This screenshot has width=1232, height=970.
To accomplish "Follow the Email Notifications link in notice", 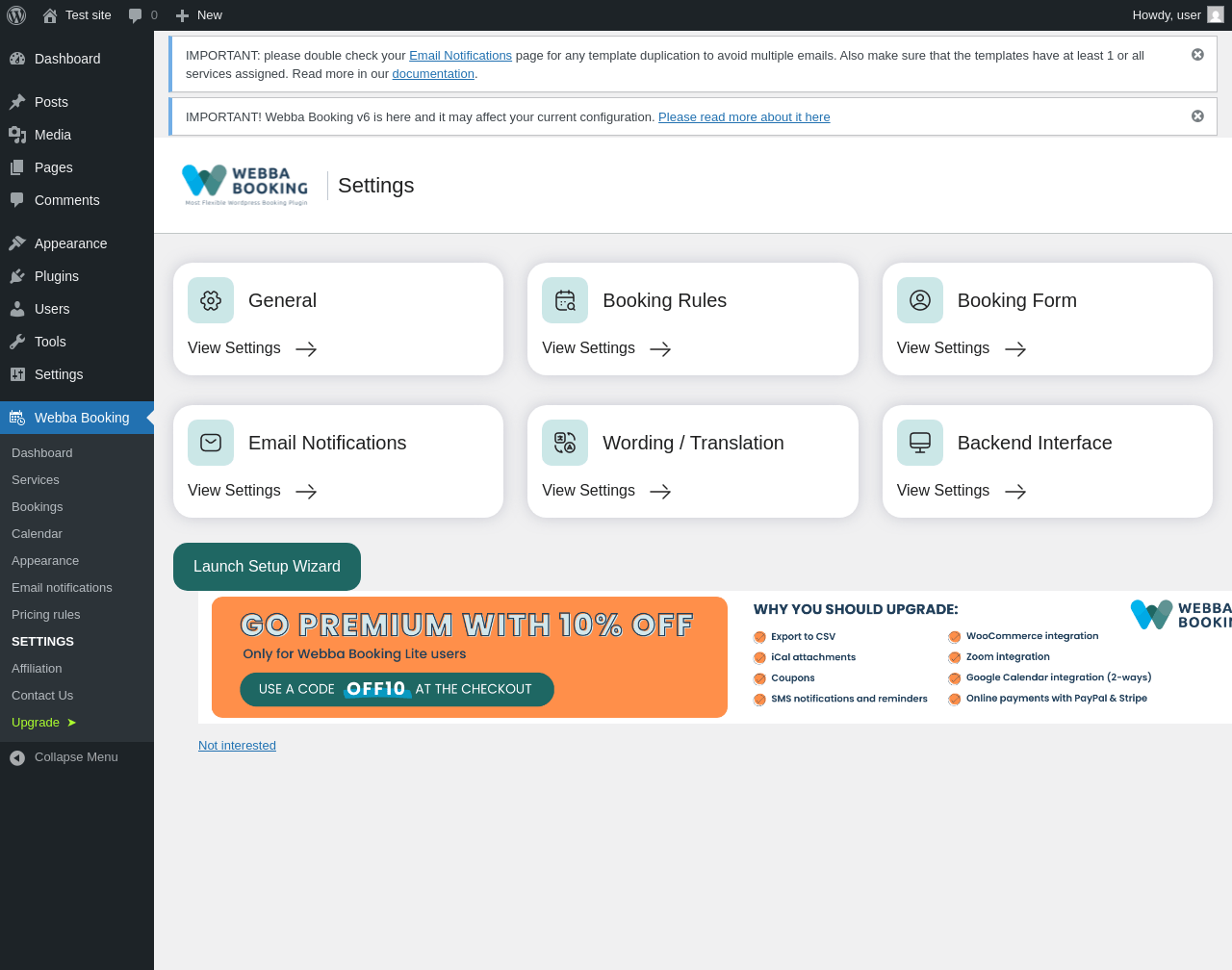I will pyautogui.click(x=460, y=56).
